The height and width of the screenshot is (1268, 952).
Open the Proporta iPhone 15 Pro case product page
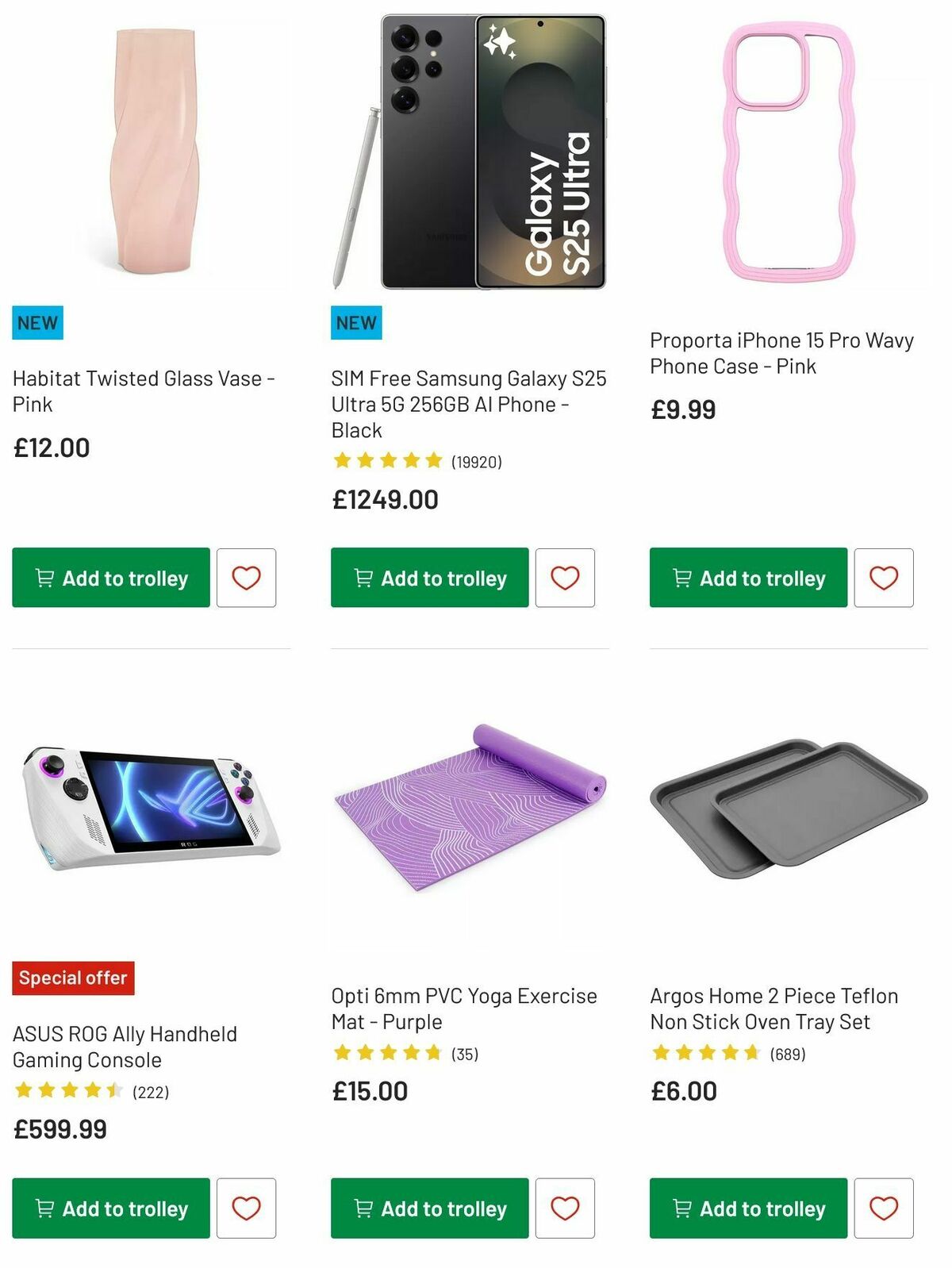pos(781,353)
